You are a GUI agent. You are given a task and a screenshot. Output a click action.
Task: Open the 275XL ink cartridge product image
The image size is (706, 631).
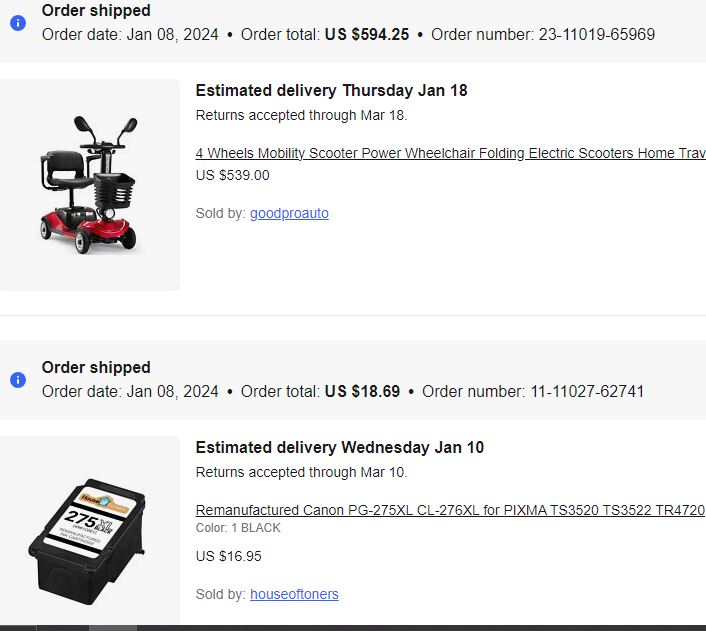pos(90,530)
